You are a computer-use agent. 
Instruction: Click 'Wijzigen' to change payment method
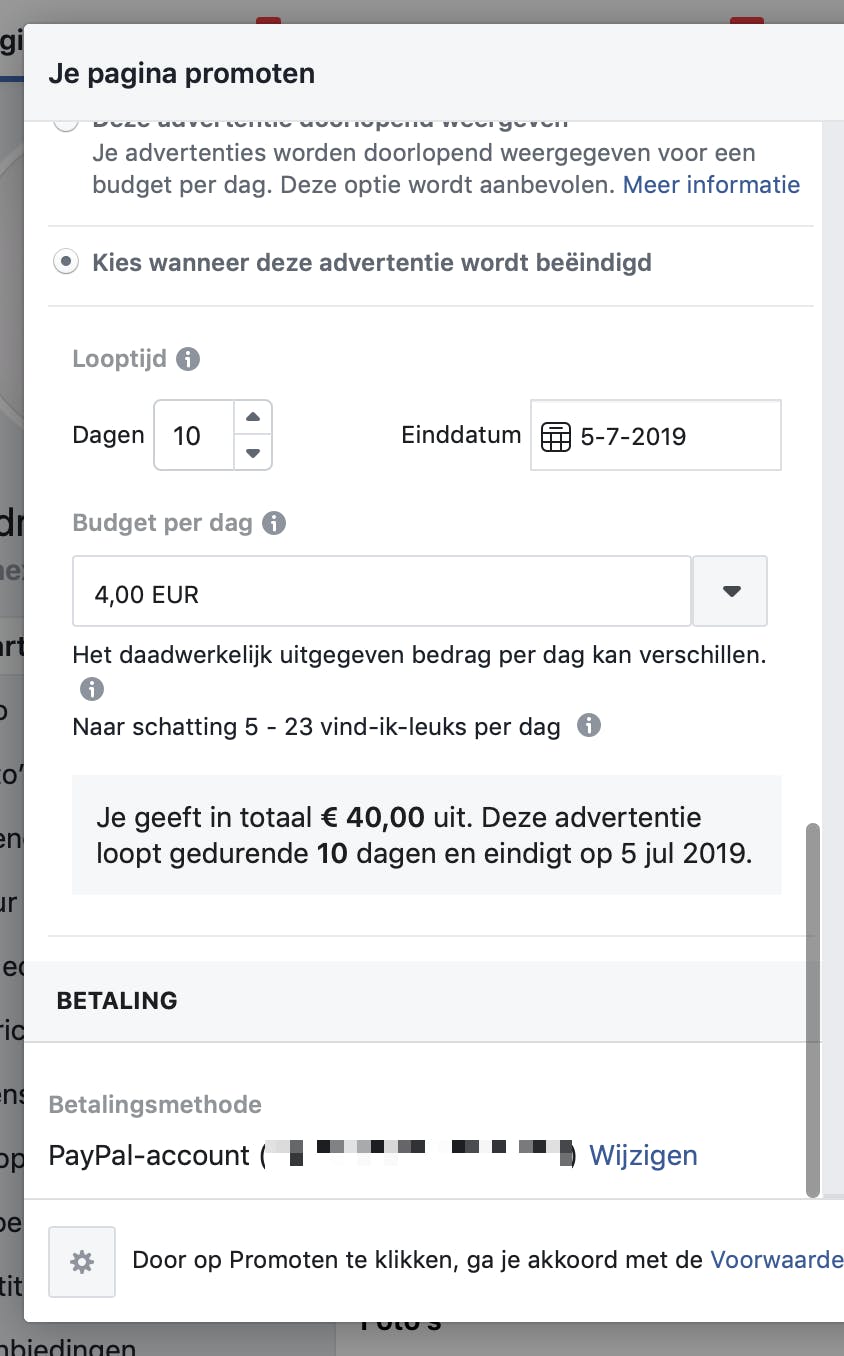[x=643, y=1156]
